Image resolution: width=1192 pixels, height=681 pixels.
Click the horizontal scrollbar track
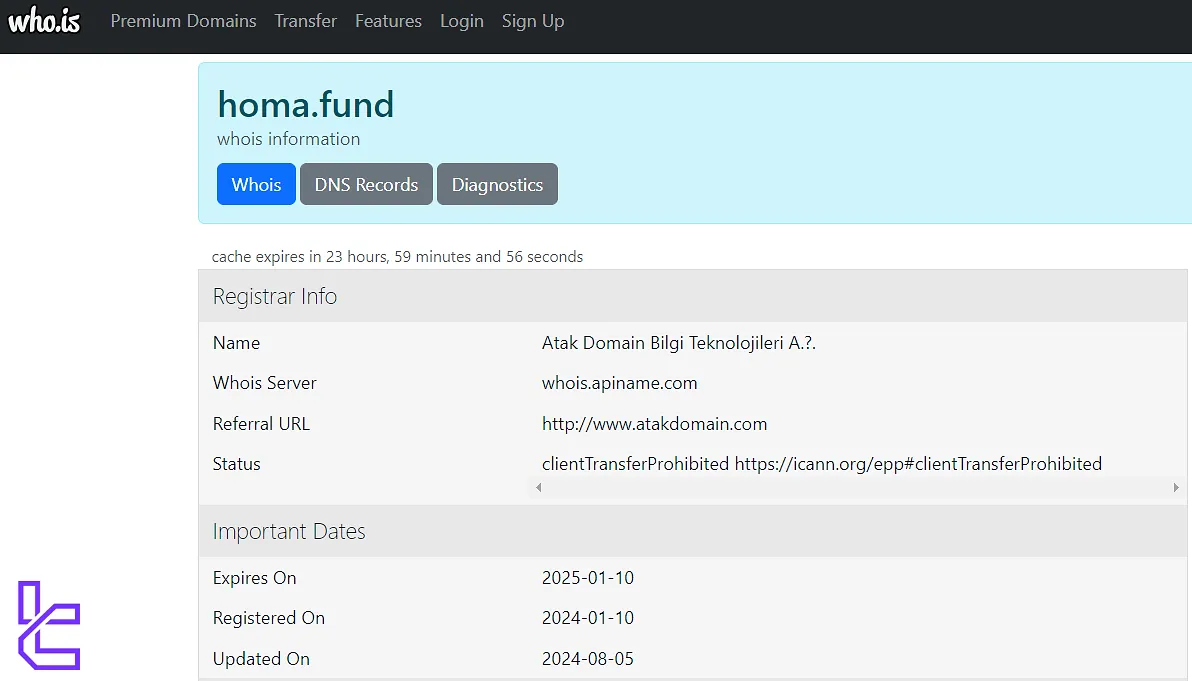pyautogui.click(x=857, y=488)
